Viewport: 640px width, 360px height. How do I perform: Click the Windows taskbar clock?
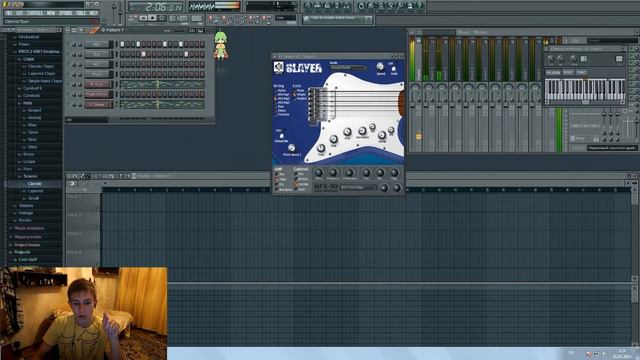623,353
